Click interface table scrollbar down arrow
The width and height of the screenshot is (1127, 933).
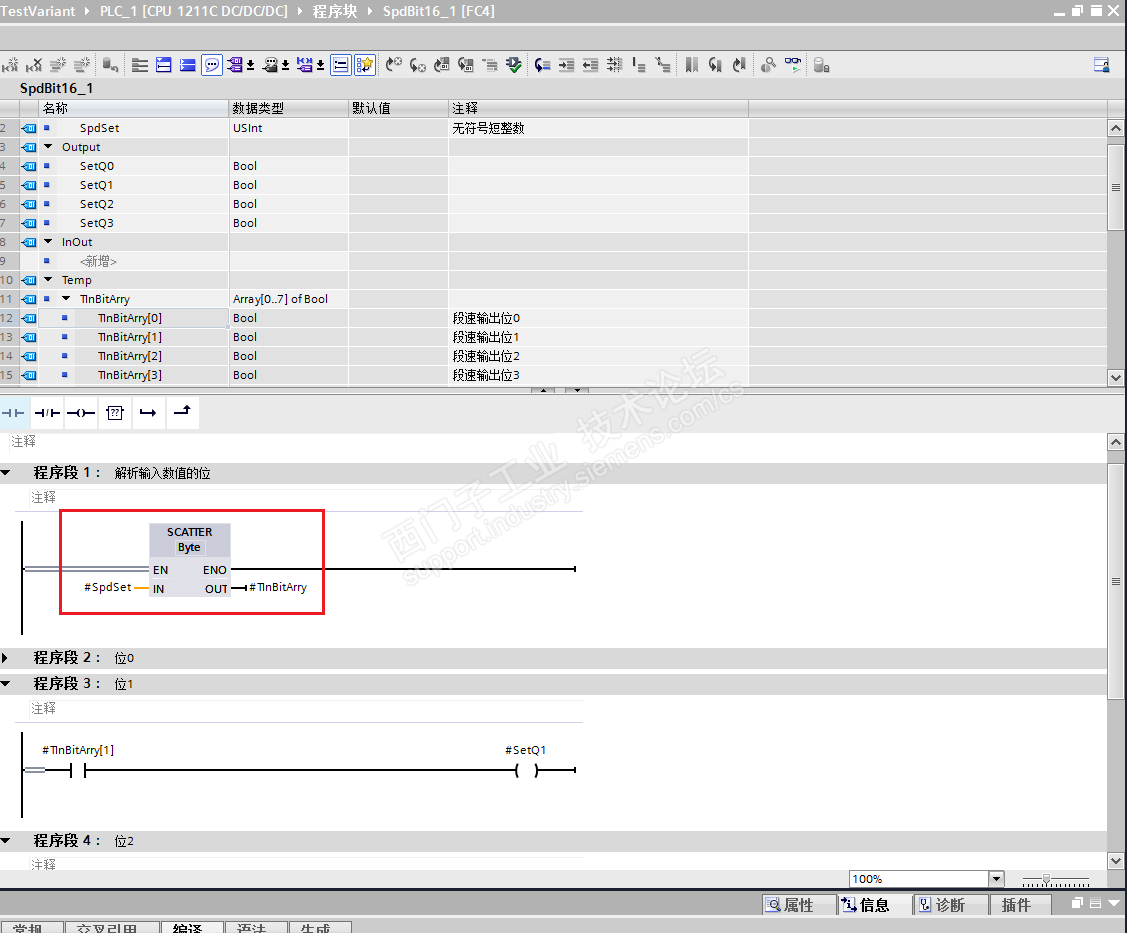[1116, 377]
